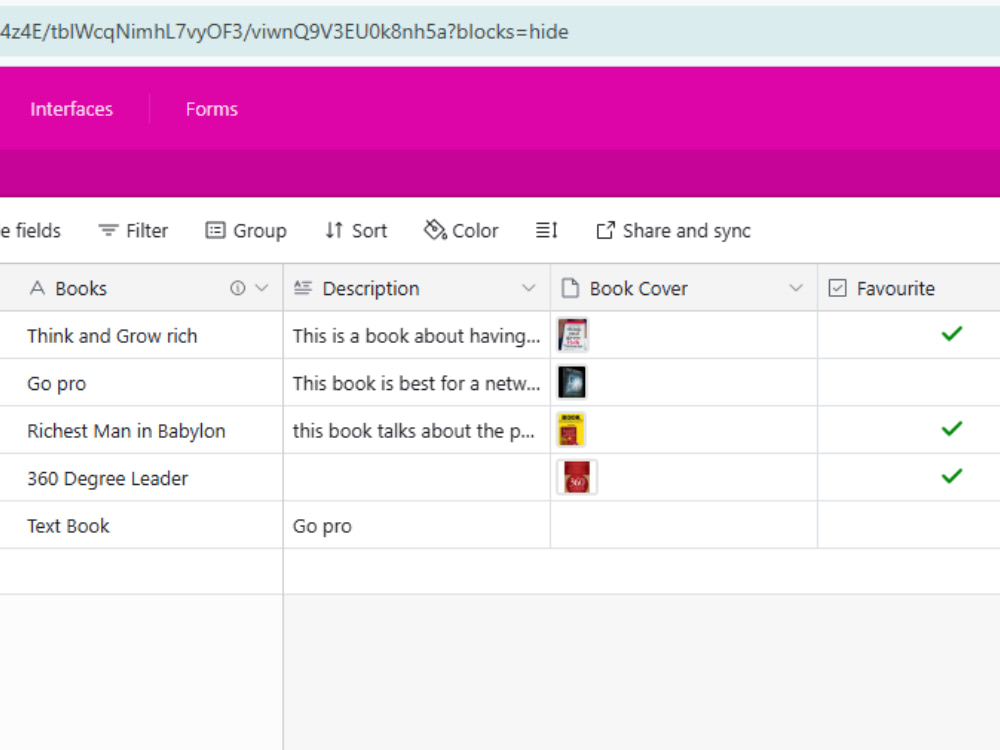The height and width of the screenshot is (750, 1000).
Task: Open the Color options
Action: coord(461,230)
